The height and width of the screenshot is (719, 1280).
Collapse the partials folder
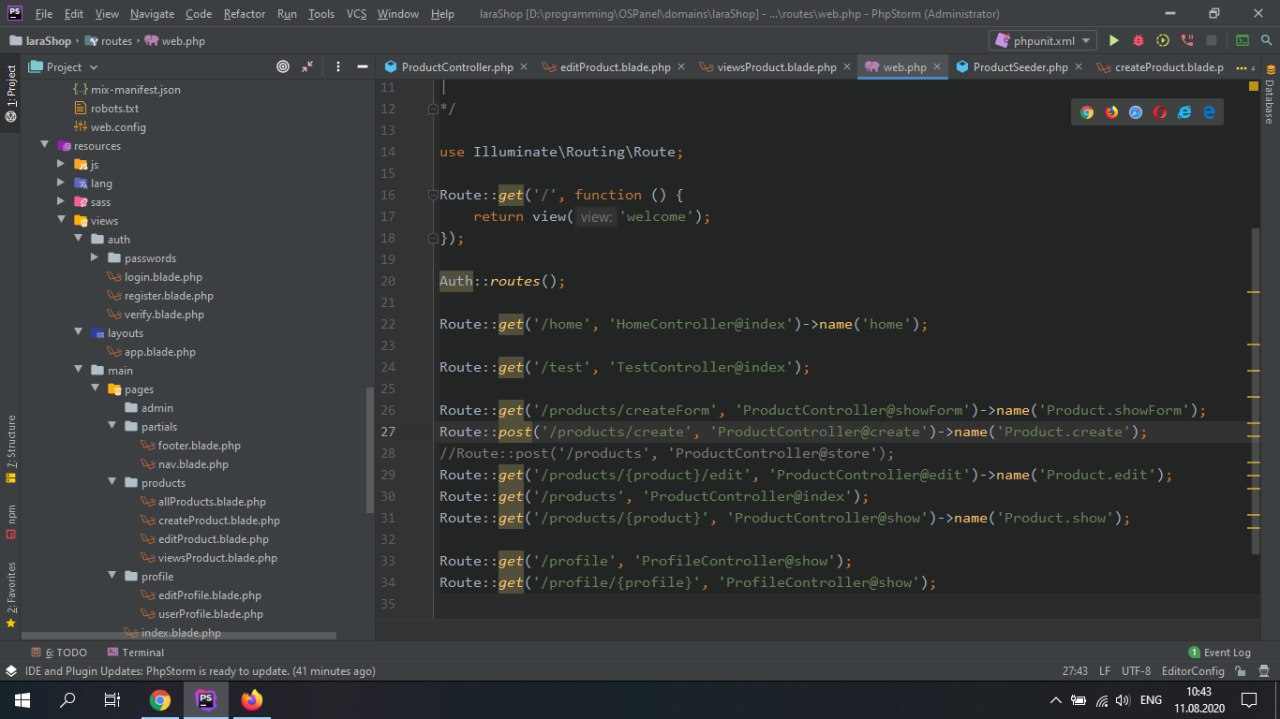point(111,426)
